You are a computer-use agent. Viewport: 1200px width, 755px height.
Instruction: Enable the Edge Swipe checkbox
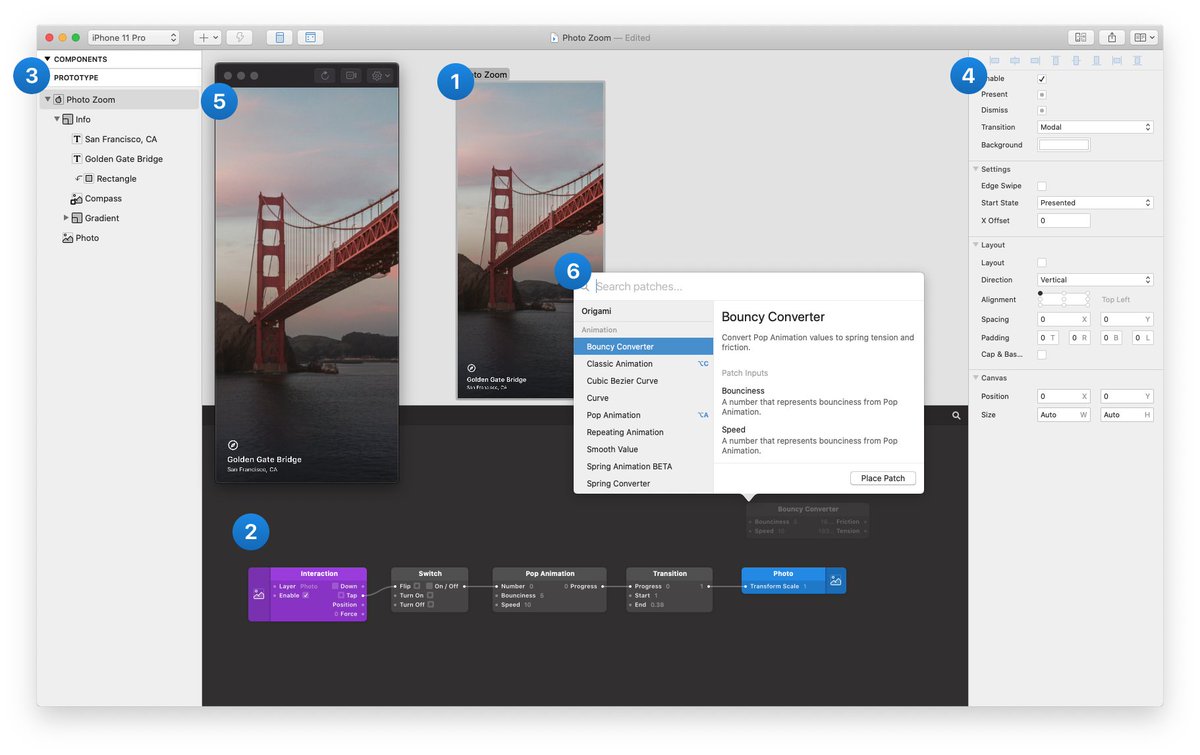[1041, 185]
